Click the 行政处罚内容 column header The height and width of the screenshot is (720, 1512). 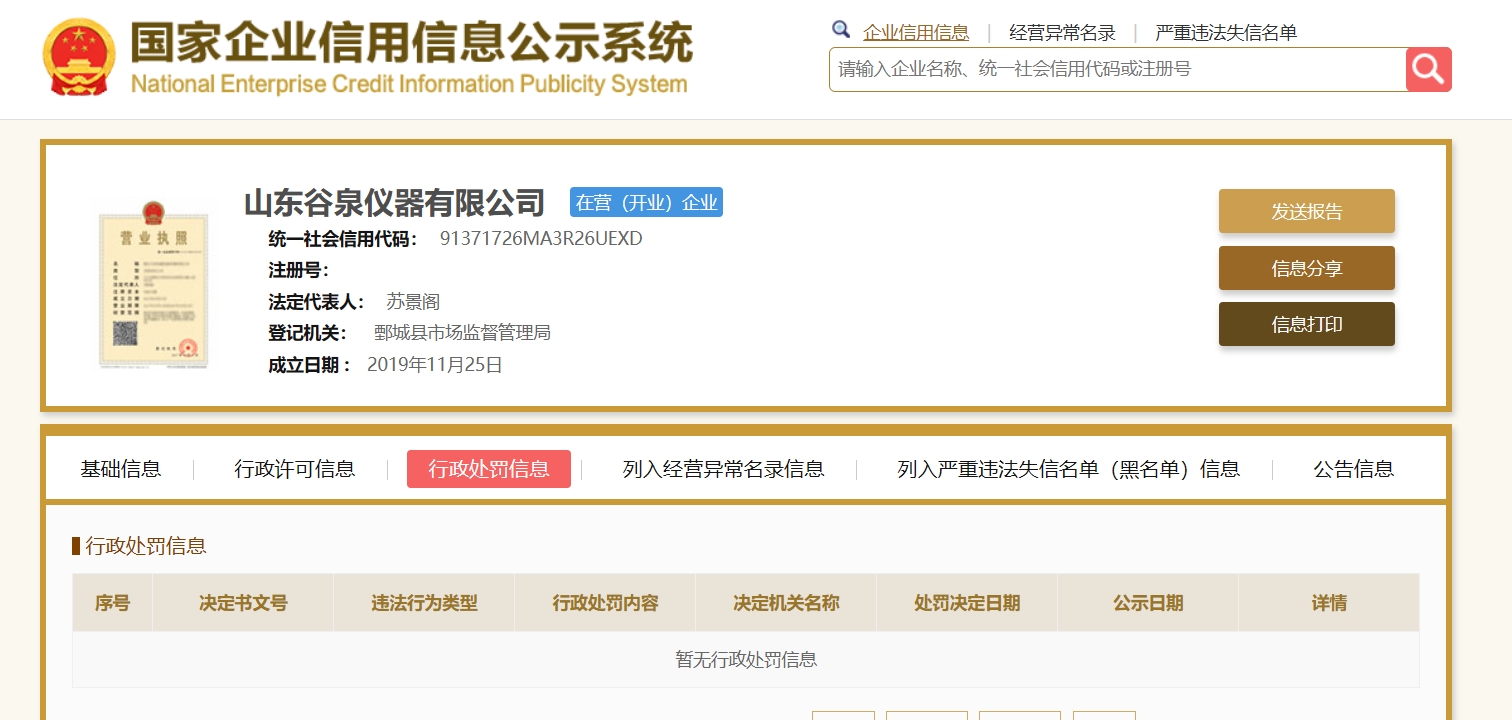coord(605,603)
